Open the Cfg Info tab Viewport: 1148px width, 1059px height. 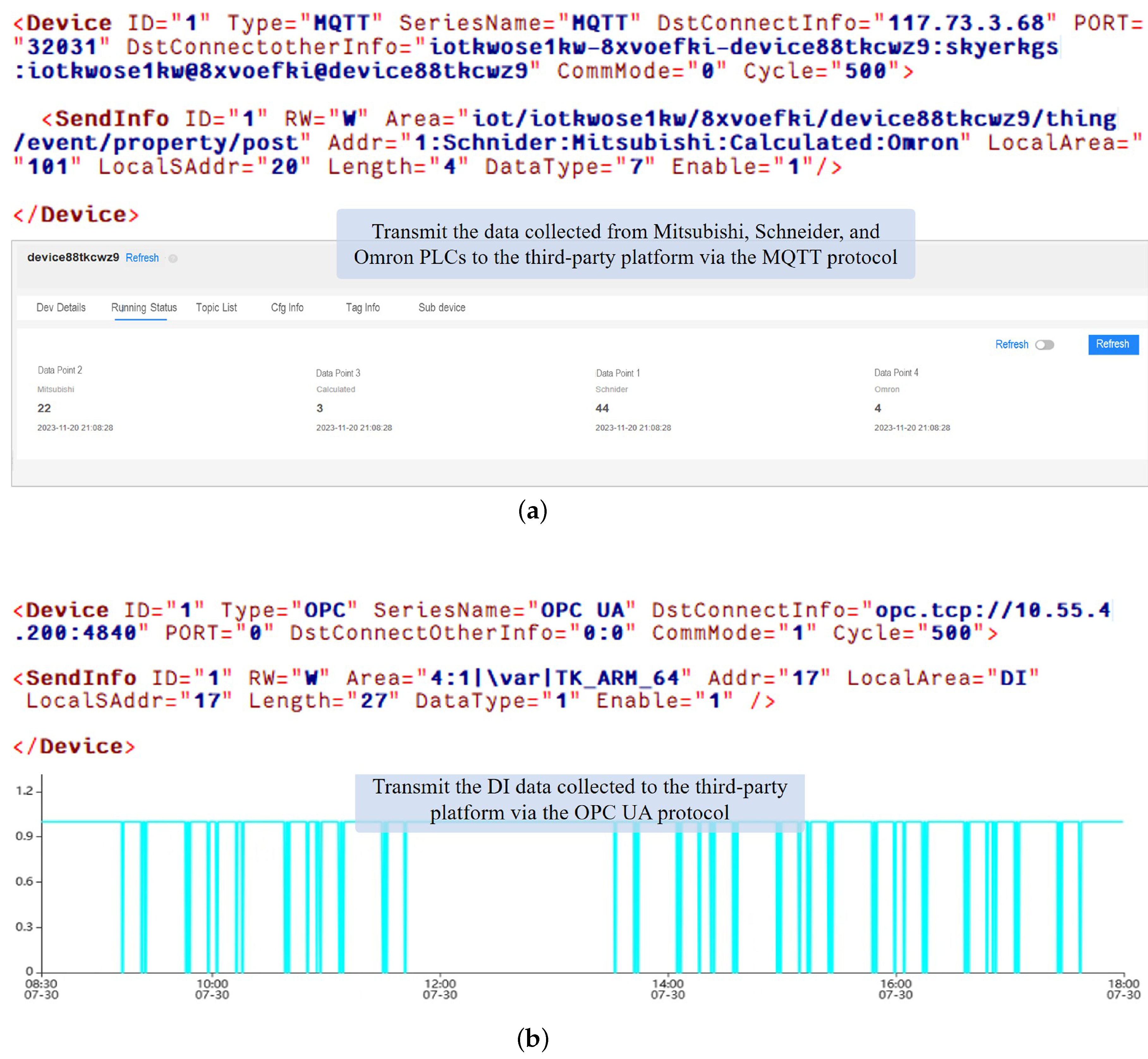pos(287,308)
